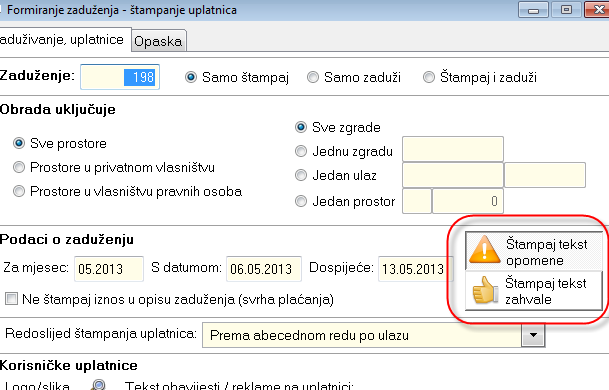The width and height of the screenshot is (609, 390).
Task: Click the Redoslijed štampanja uplatnica label
Action: (101, 334)
